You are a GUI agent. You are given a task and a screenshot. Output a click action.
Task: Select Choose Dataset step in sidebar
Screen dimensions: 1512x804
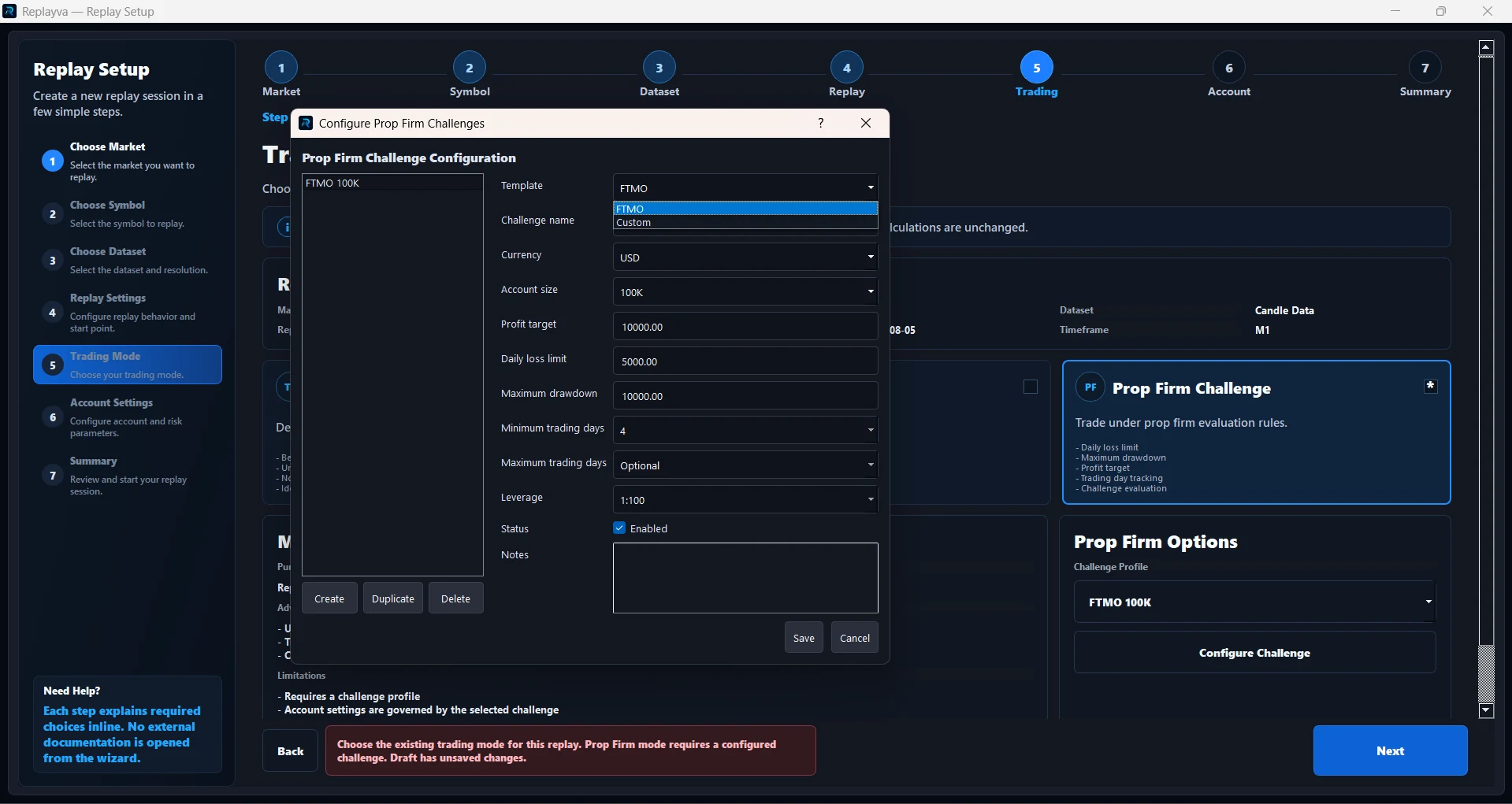point(128,260)
